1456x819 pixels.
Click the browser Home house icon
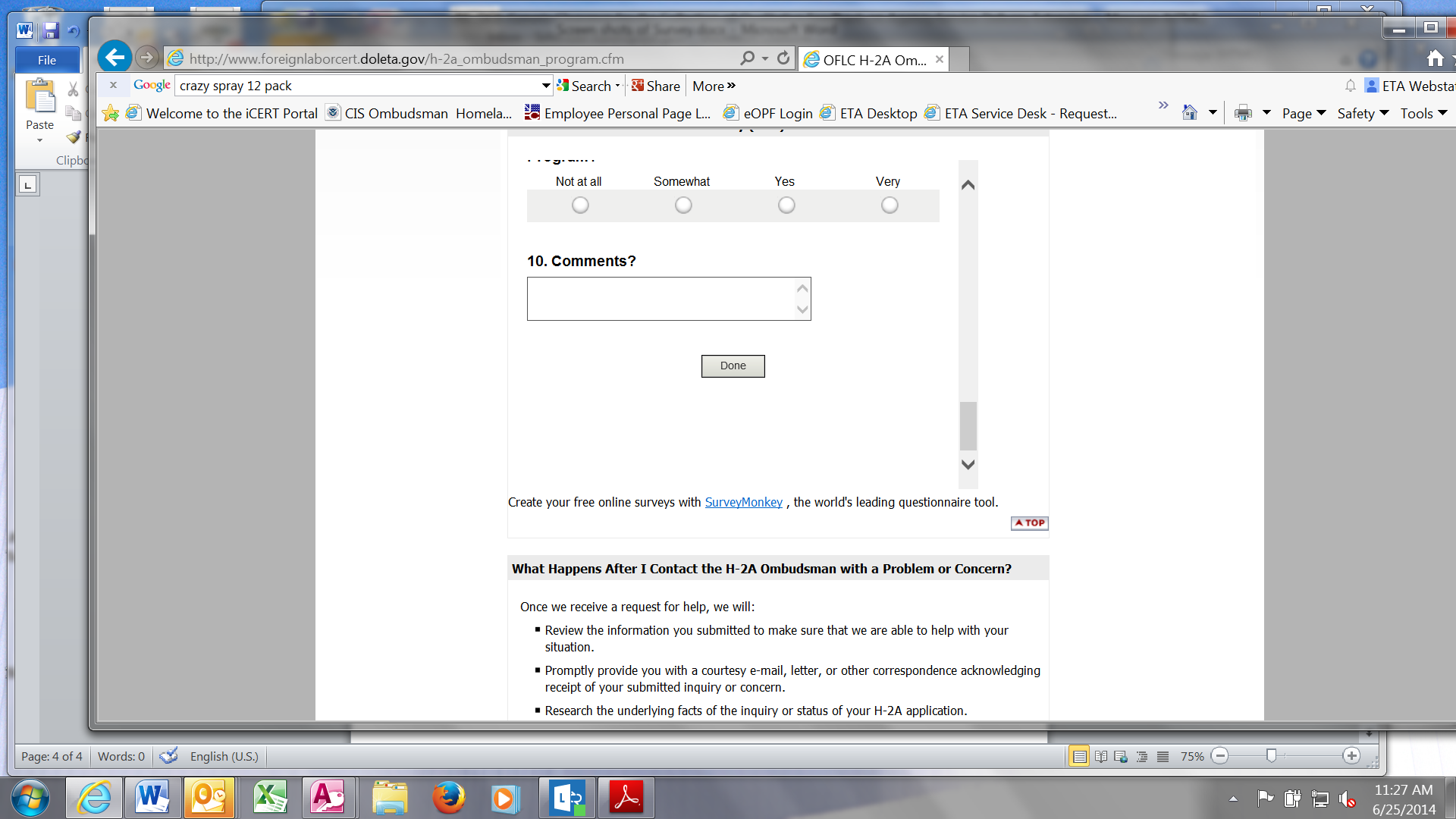click(x=1435, y=58)
